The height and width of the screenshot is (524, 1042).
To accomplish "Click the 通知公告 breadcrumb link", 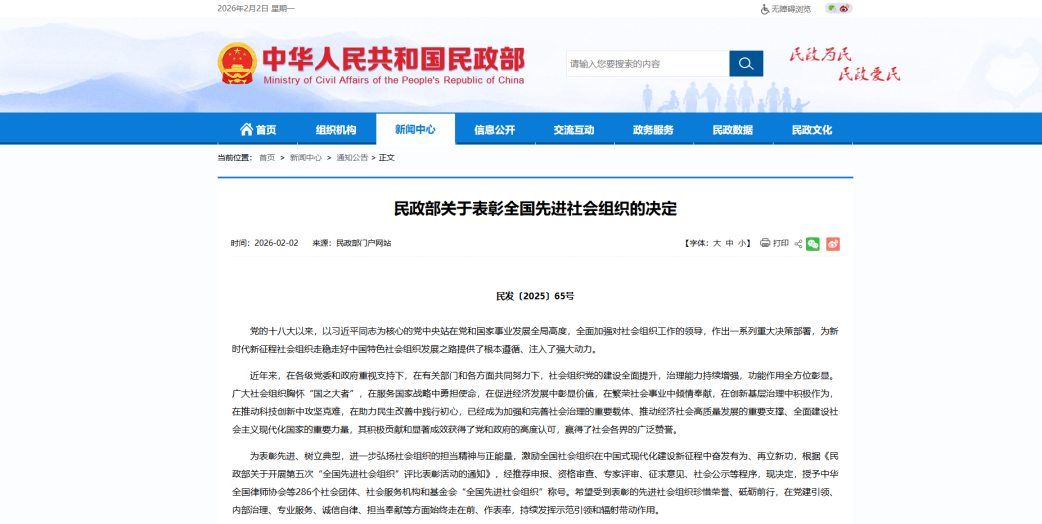I will click(x=351, y=158).
